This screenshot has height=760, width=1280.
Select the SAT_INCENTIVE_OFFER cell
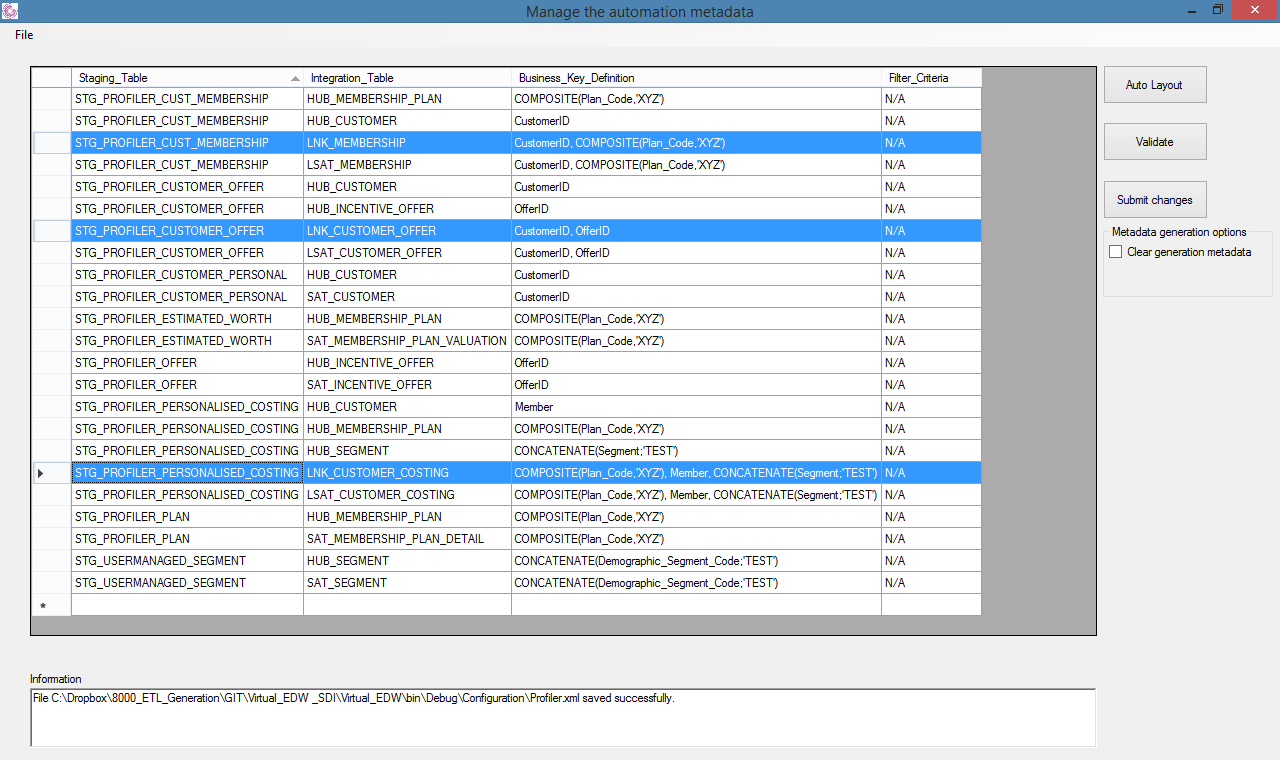407,385
